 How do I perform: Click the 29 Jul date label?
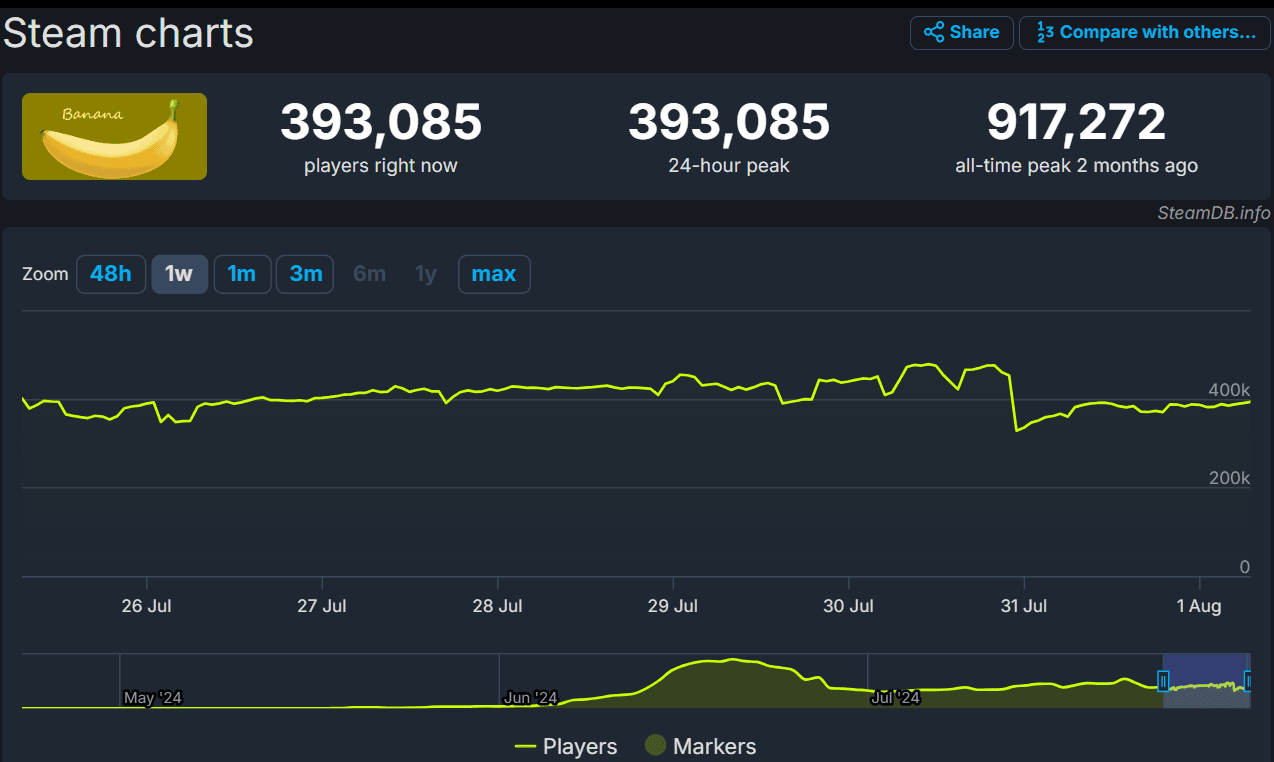click(673, 606)
